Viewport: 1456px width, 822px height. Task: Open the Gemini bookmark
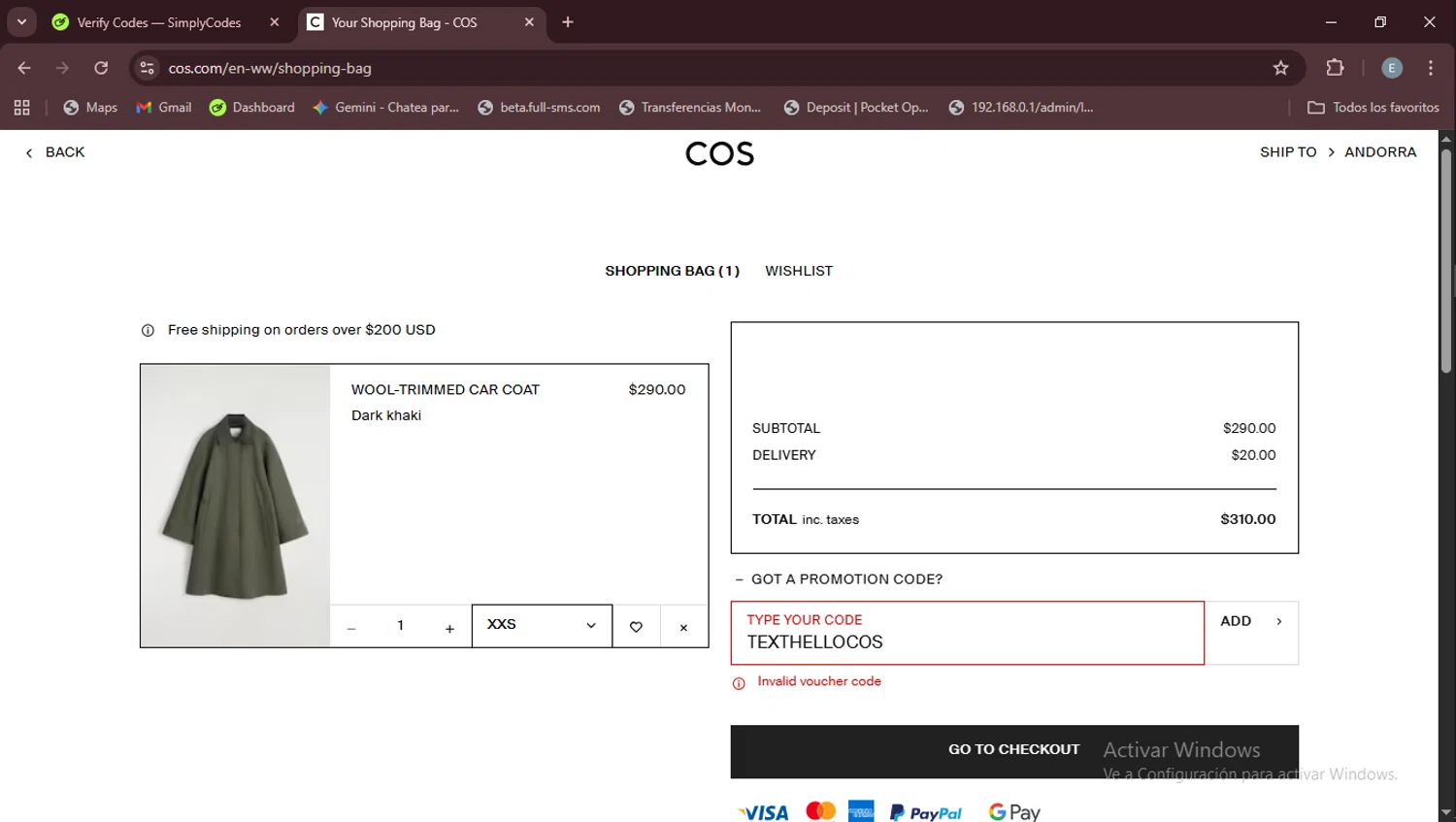click(385, 108)
